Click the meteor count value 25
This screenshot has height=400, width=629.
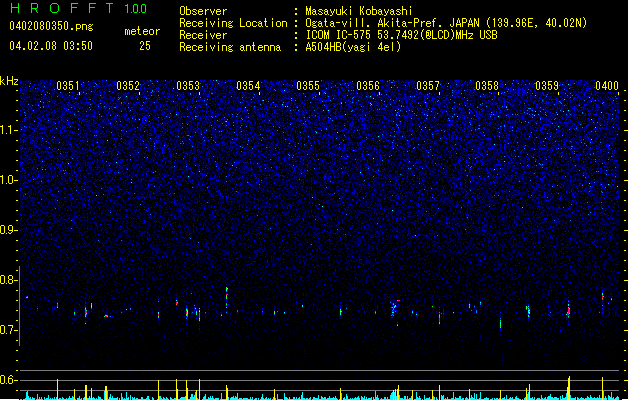tap(145, 46)
